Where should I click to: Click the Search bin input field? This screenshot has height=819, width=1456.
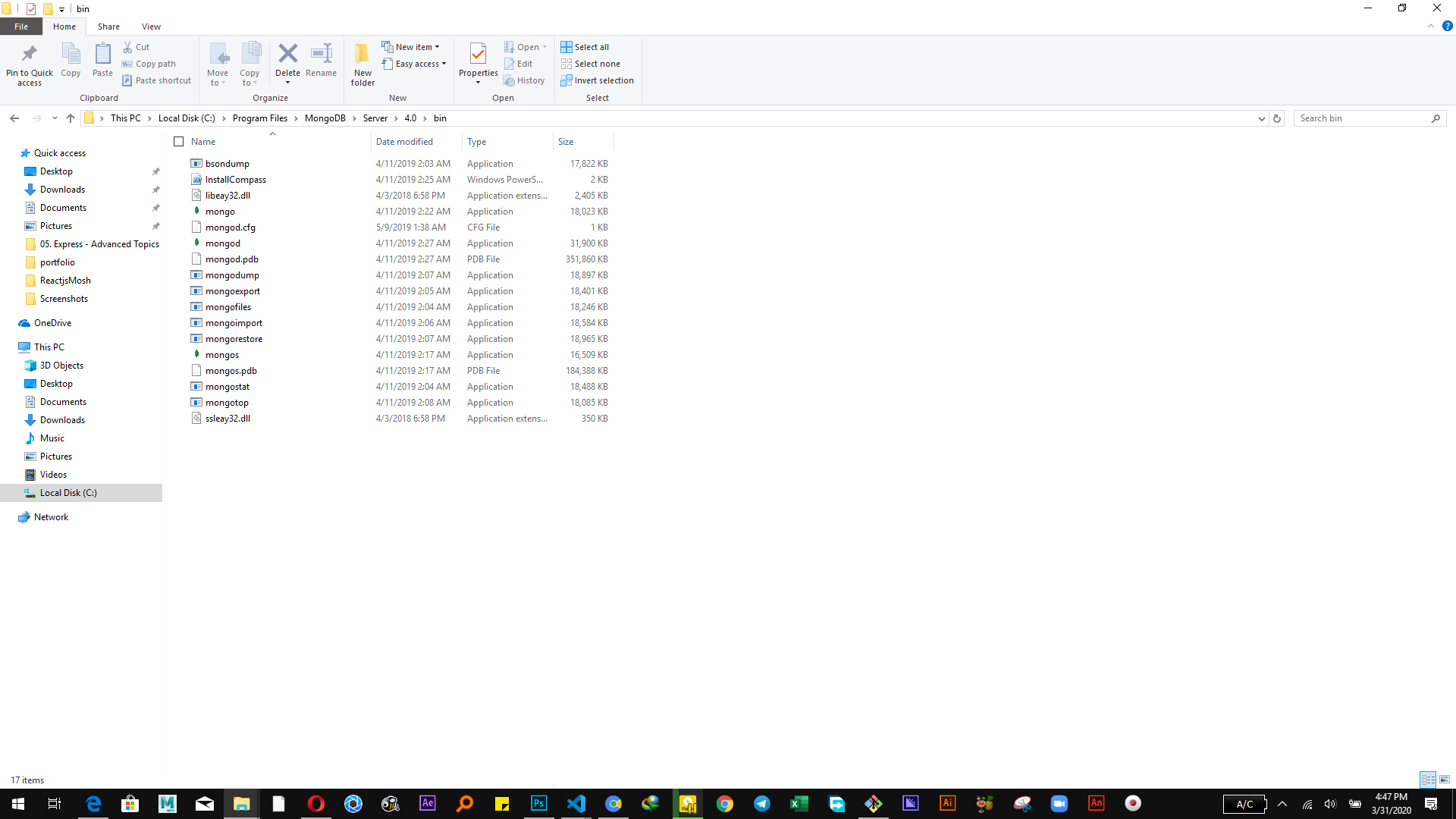[1361, 118]
